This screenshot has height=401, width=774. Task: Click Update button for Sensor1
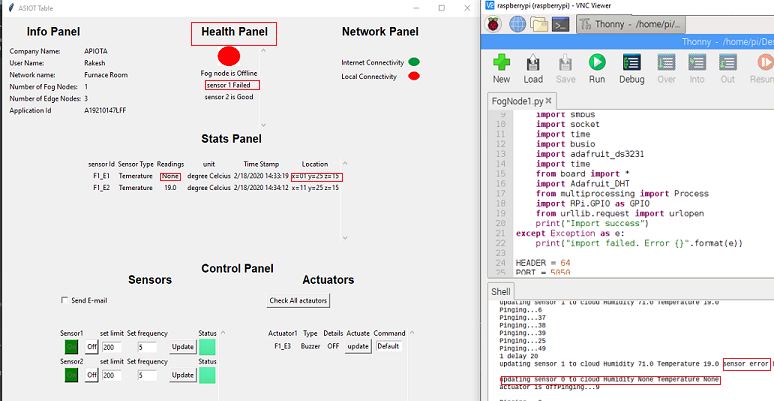[x=183, y=347]
